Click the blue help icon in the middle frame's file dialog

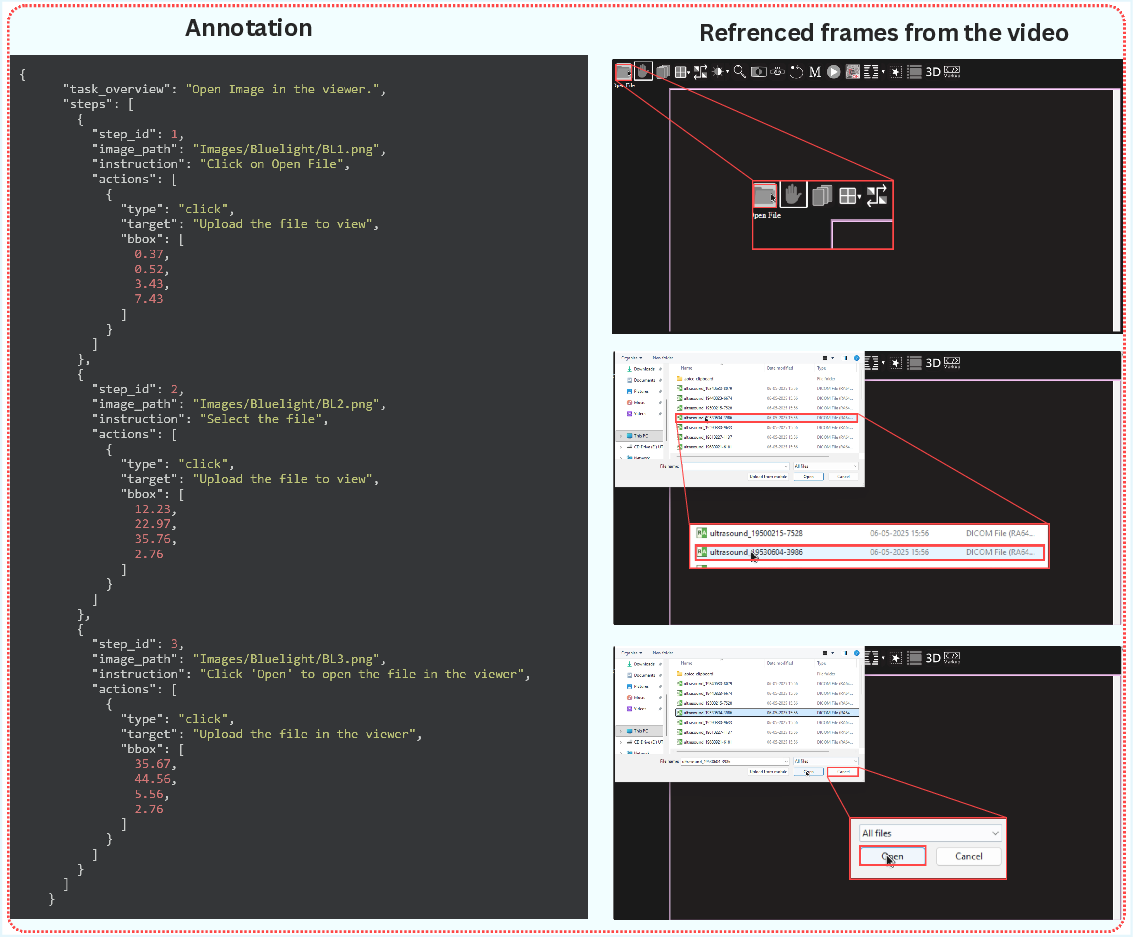point(857,358)
